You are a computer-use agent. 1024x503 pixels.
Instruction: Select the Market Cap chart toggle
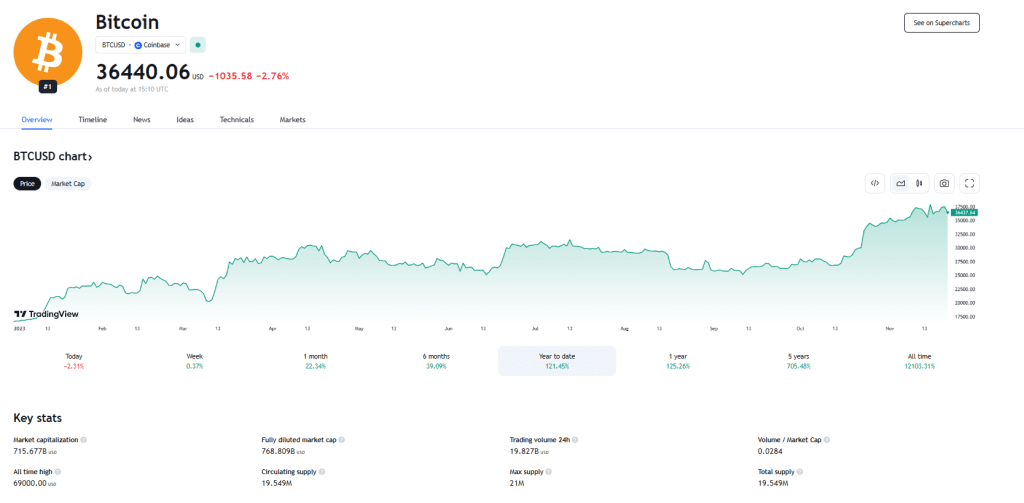click(68, 184)
